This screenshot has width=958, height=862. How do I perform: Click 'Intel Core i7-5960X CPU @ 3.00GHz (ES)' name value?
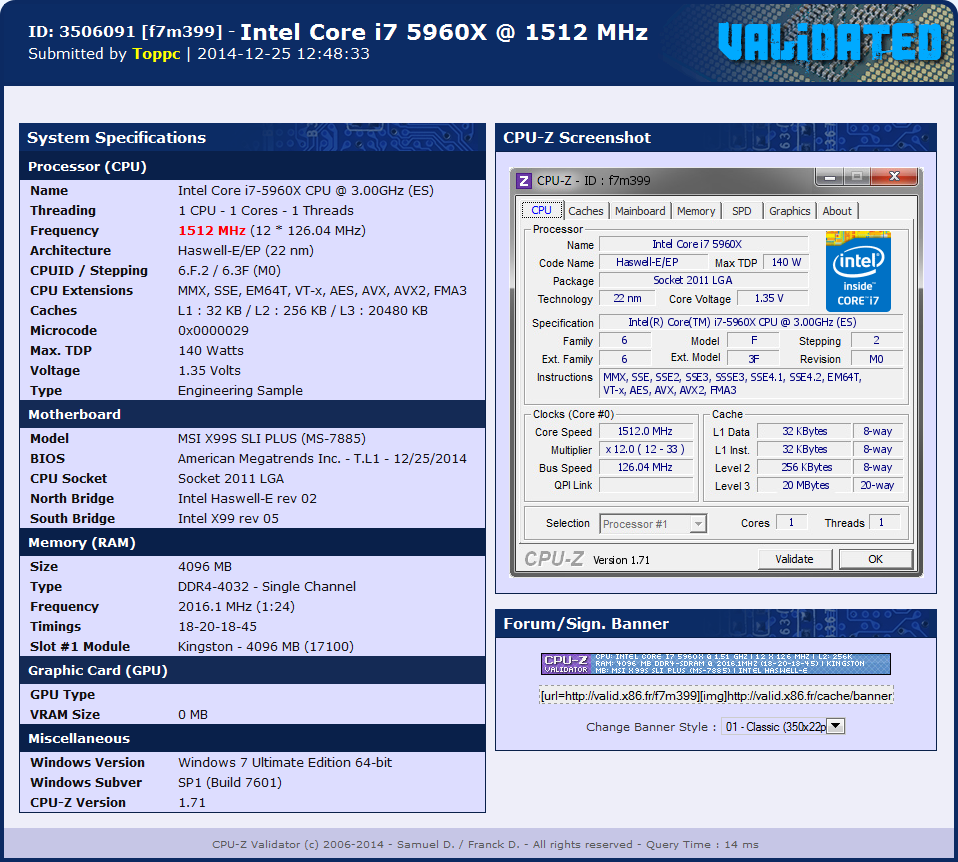[305, 191]
